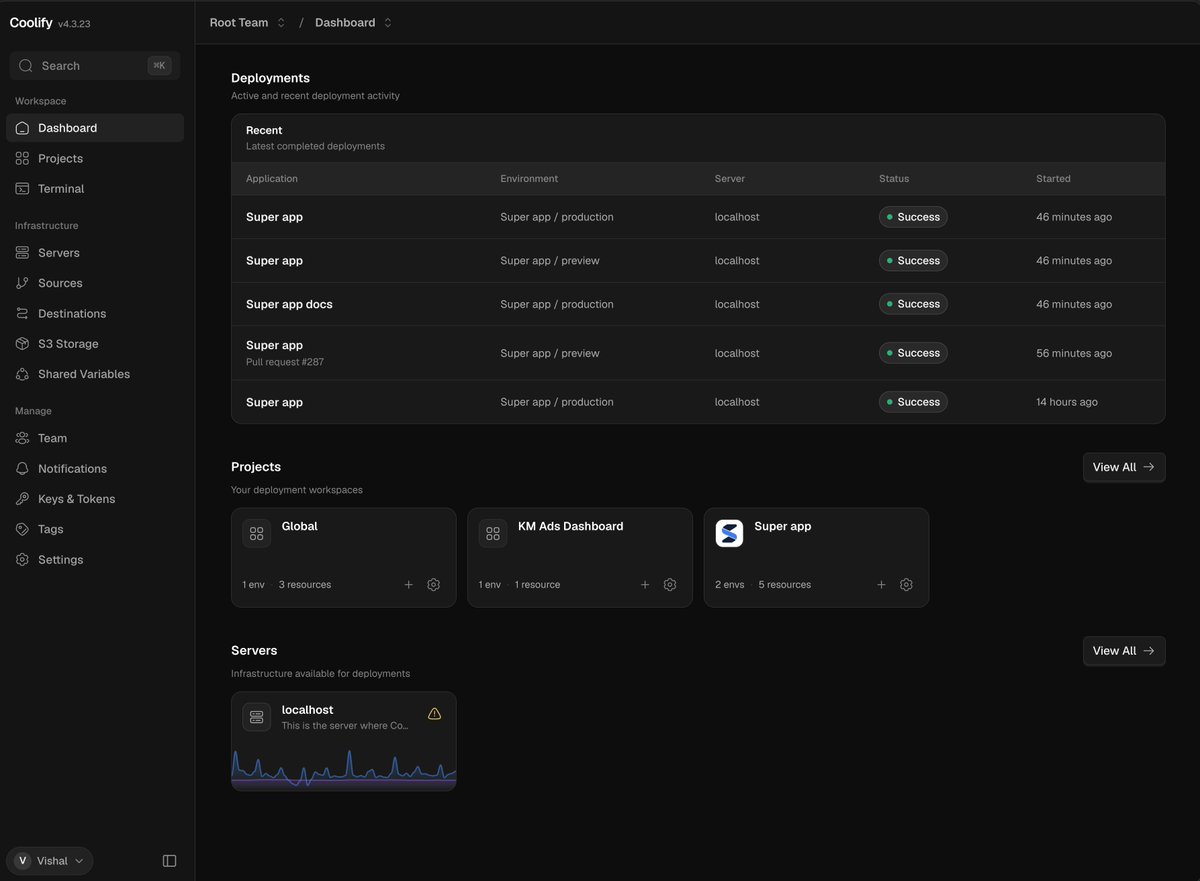1200x881 pixels.
Task: Click the Notifications bell icon
Action: 22,468
